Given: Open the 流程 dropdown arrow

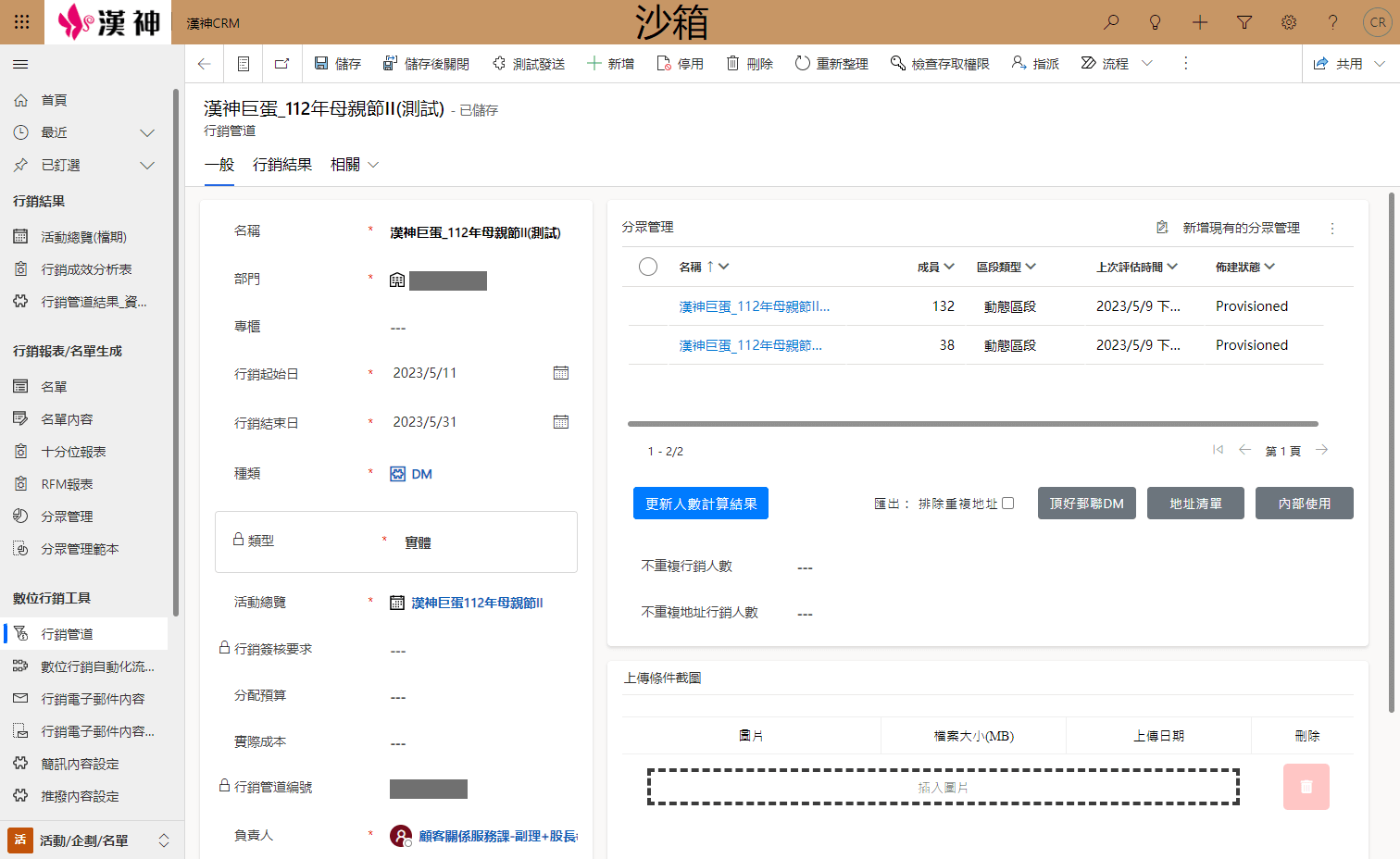Looking at the screenshot, I should (1147, 64).
